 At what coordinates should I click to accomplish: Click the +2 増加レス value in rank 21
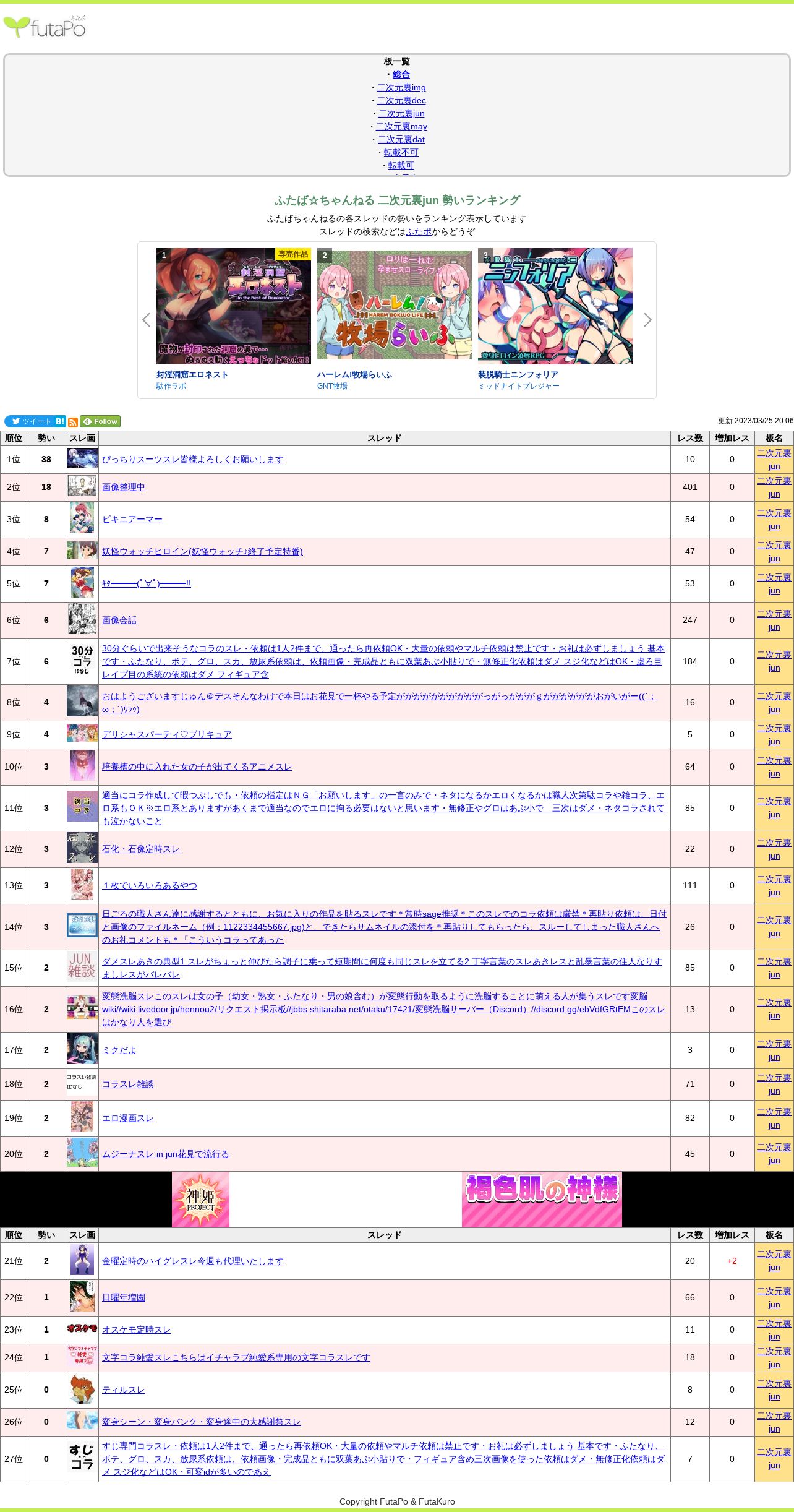pos(732,1261)
